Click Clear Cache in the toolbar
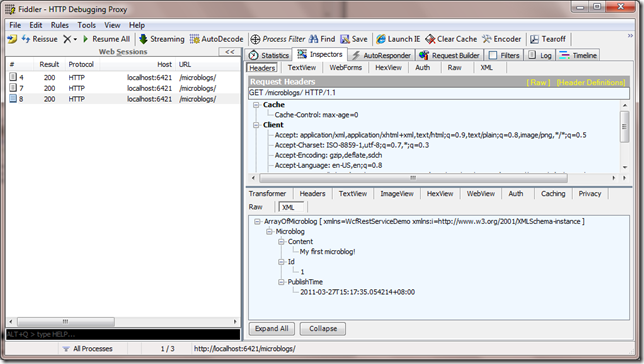 (451, 39)
